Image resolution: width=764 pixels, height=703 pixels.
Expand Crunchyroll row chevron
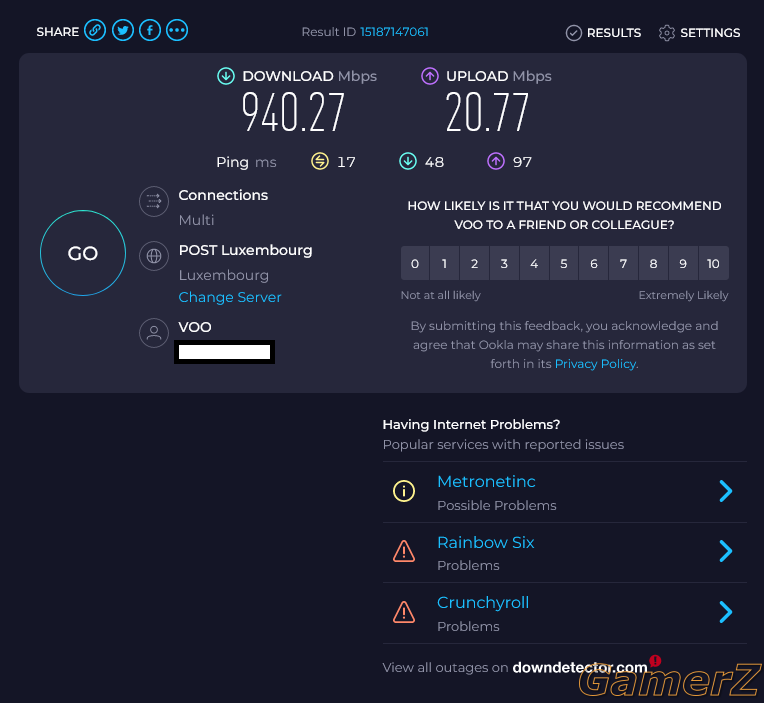click(x=726, y=612)
